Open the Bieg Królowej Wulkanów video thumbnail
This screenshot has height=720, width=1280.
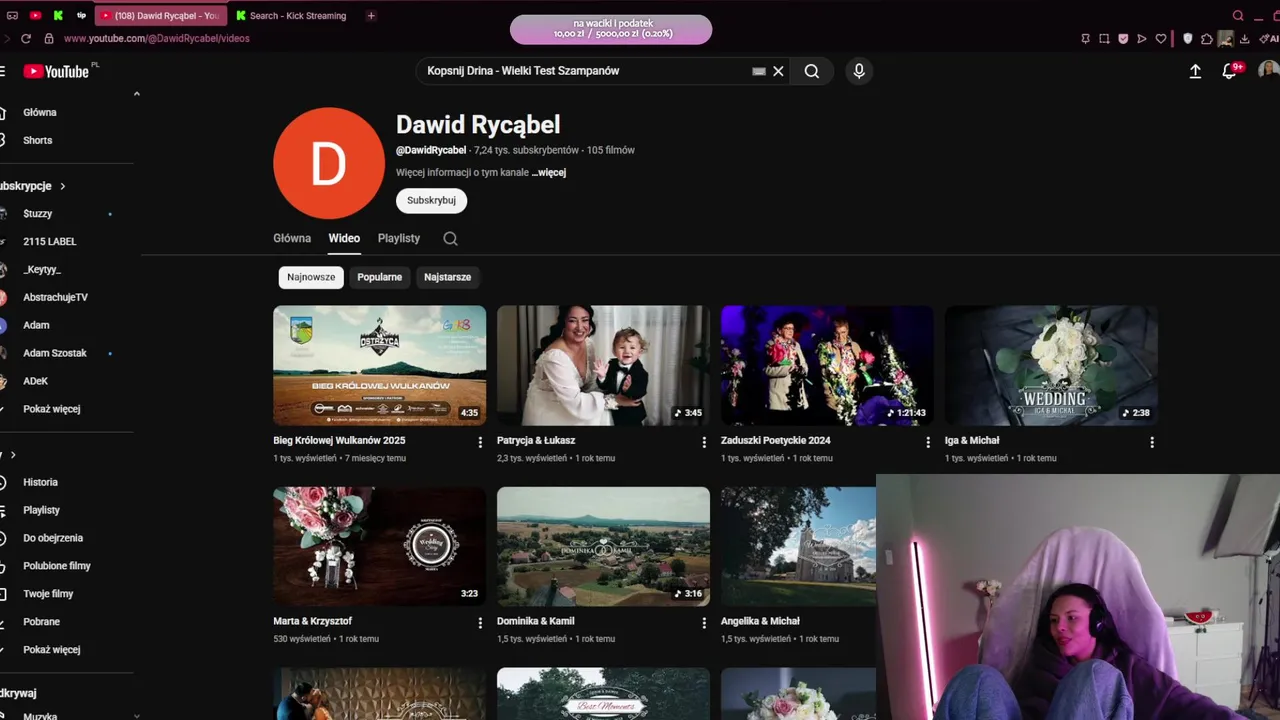pos(380,365)
